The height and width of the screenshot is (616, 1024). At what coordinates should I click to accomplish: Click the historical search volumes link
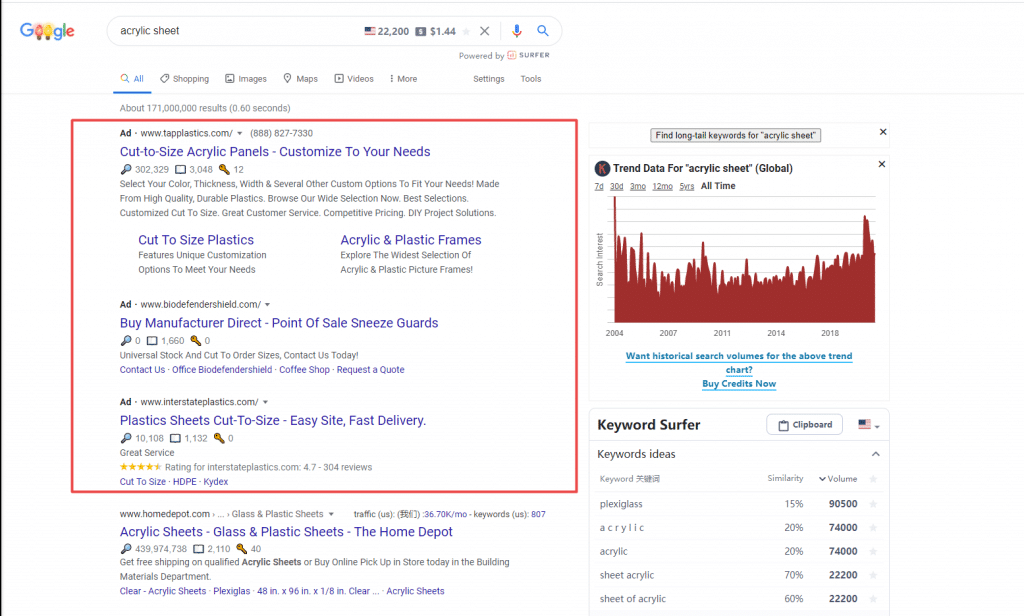[x=739, y=363]
